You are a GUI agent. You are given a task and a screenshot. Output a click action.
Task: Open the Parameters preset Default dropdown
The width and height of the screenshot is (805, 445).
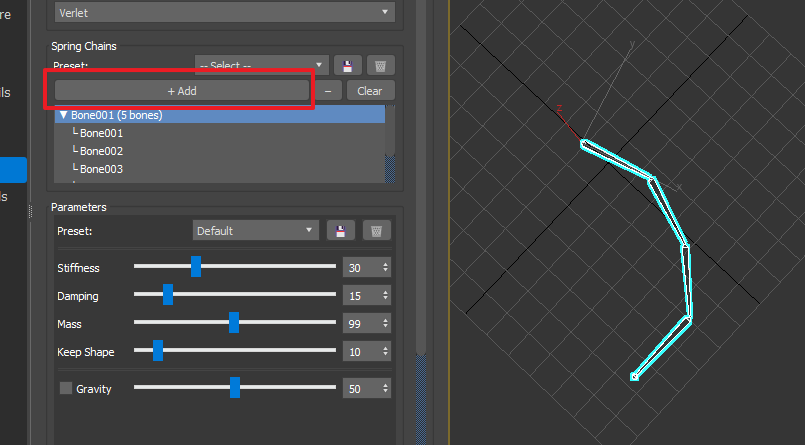255,231
